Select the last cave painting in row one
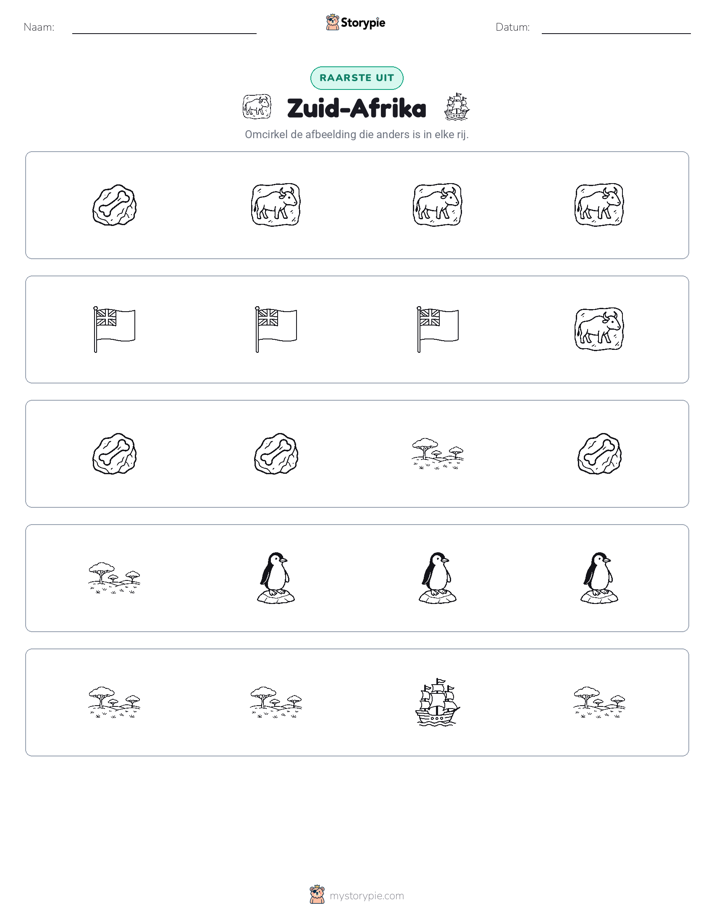 (599, 204)
